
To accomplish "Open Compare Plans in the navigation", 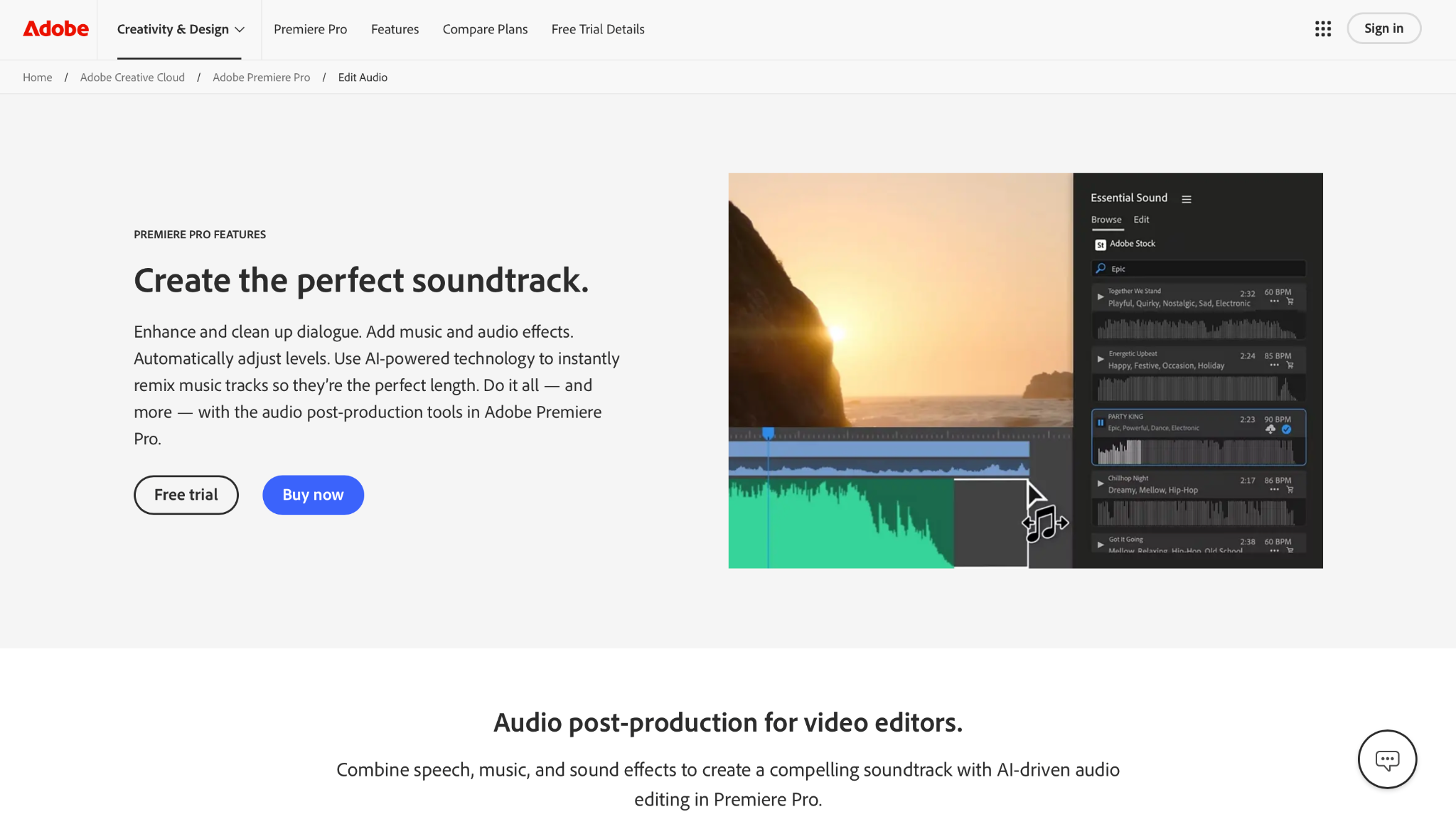I will click(x=485, y=29).
